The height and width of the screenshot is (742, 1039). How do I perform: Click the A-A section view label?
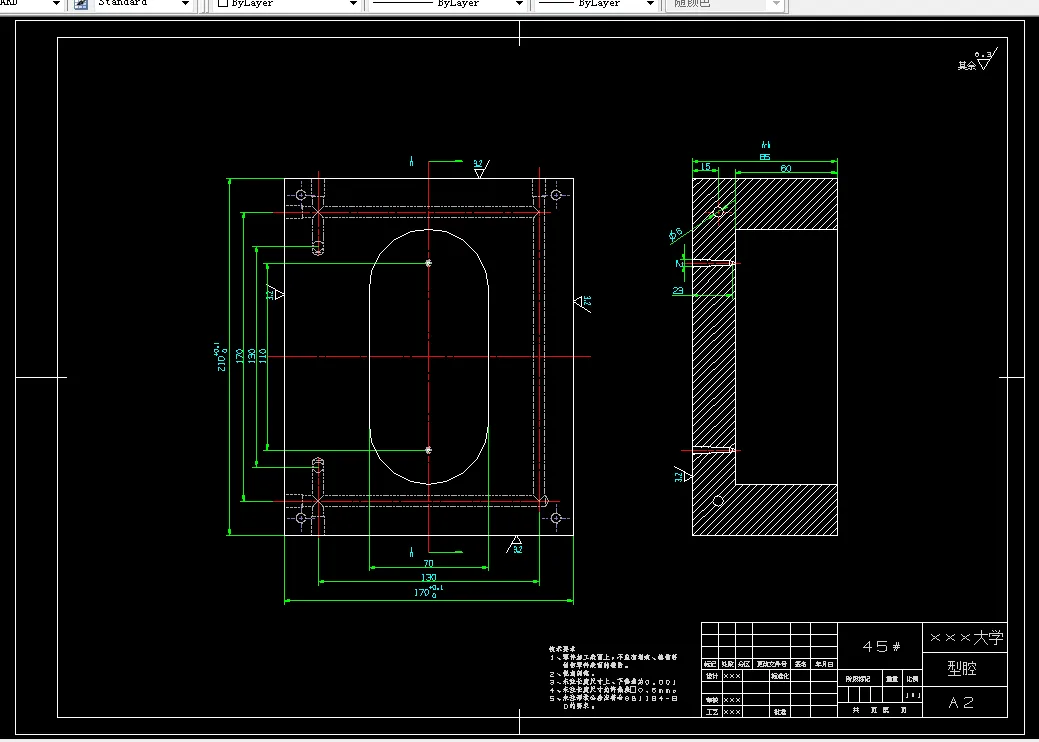(x=765, y=144)
